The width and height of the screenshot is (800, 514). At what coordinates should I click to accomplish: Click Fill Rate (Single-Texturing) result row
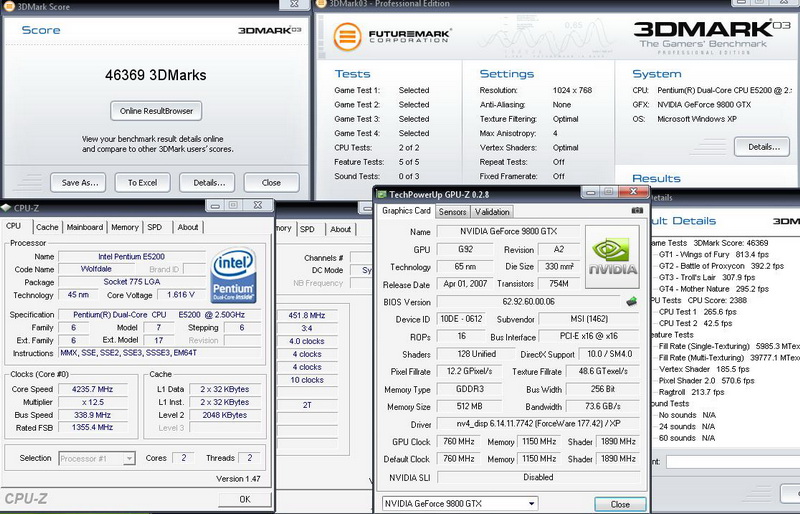(729, 346)
